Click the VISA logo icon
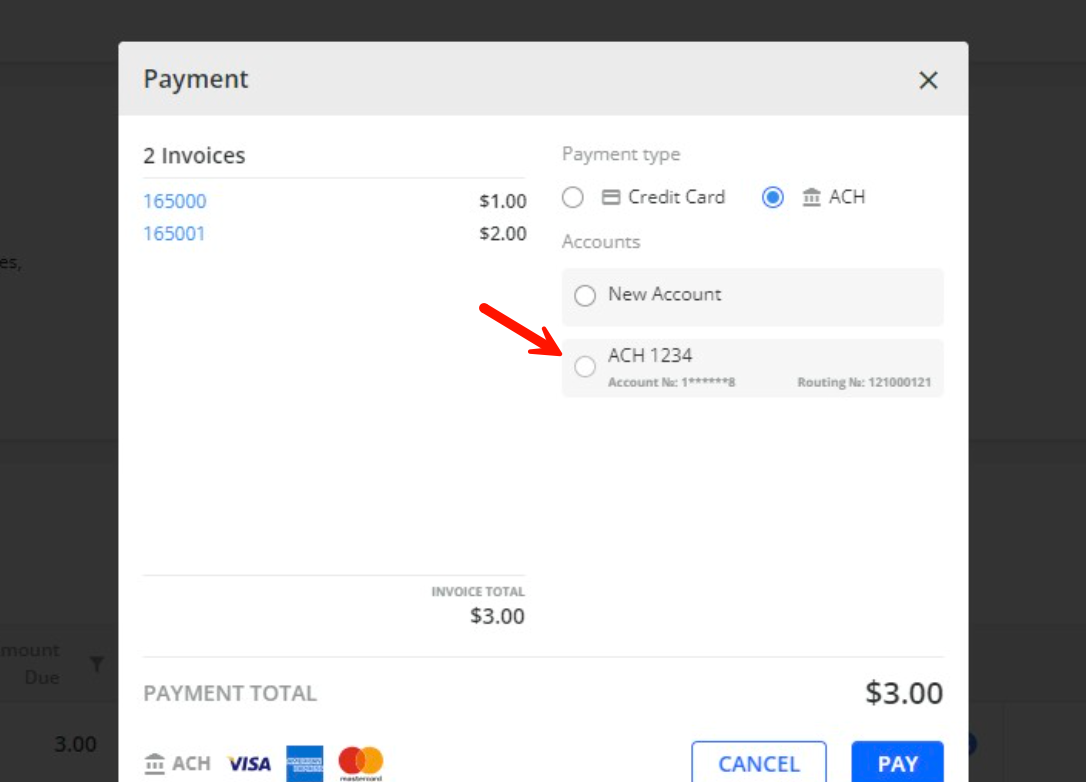The image size is (1086, 782). point(249,764)
